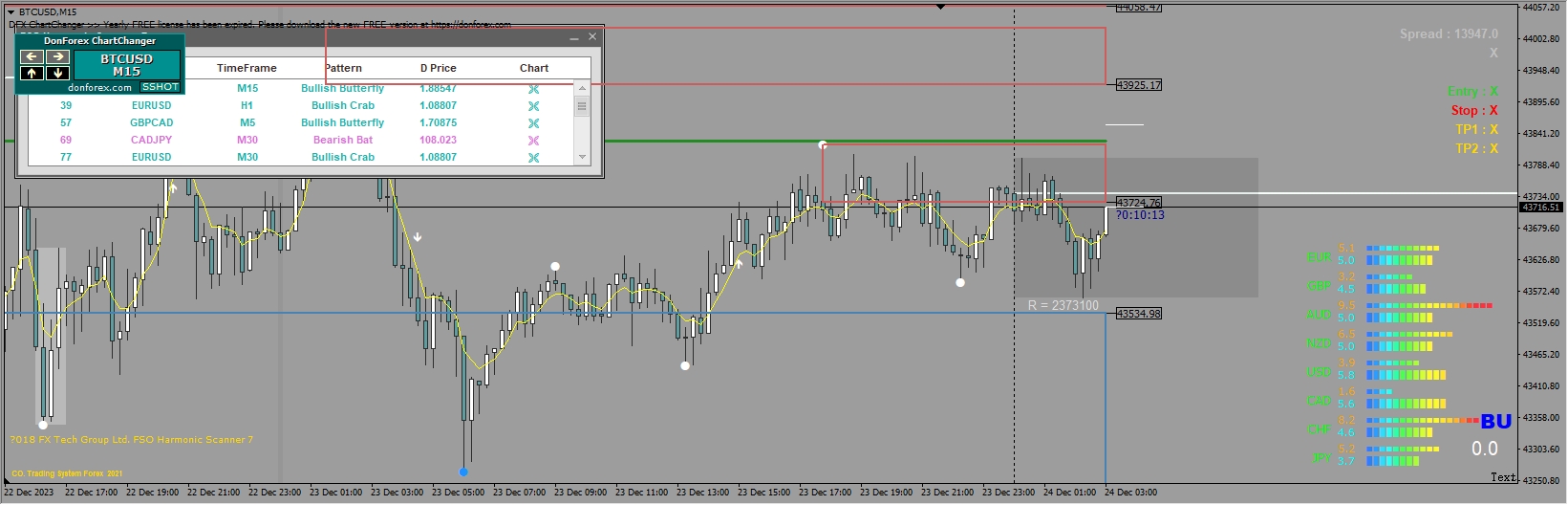Minimize the harmonic scanner panel
This screenshot has width=1568, height=505.
574,38
